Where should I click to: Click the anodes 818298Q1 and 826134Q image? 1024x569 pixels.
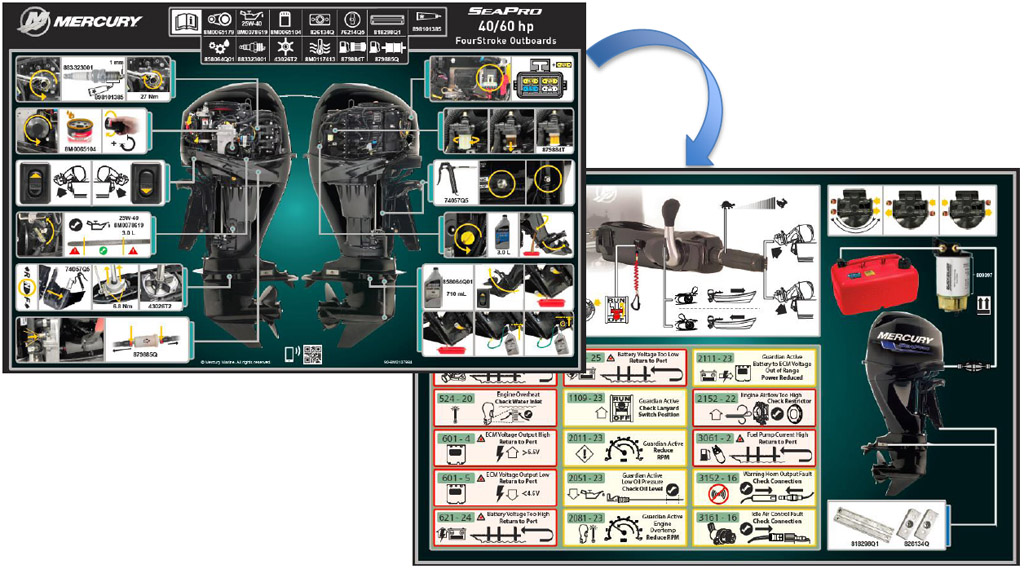[887, 526]
